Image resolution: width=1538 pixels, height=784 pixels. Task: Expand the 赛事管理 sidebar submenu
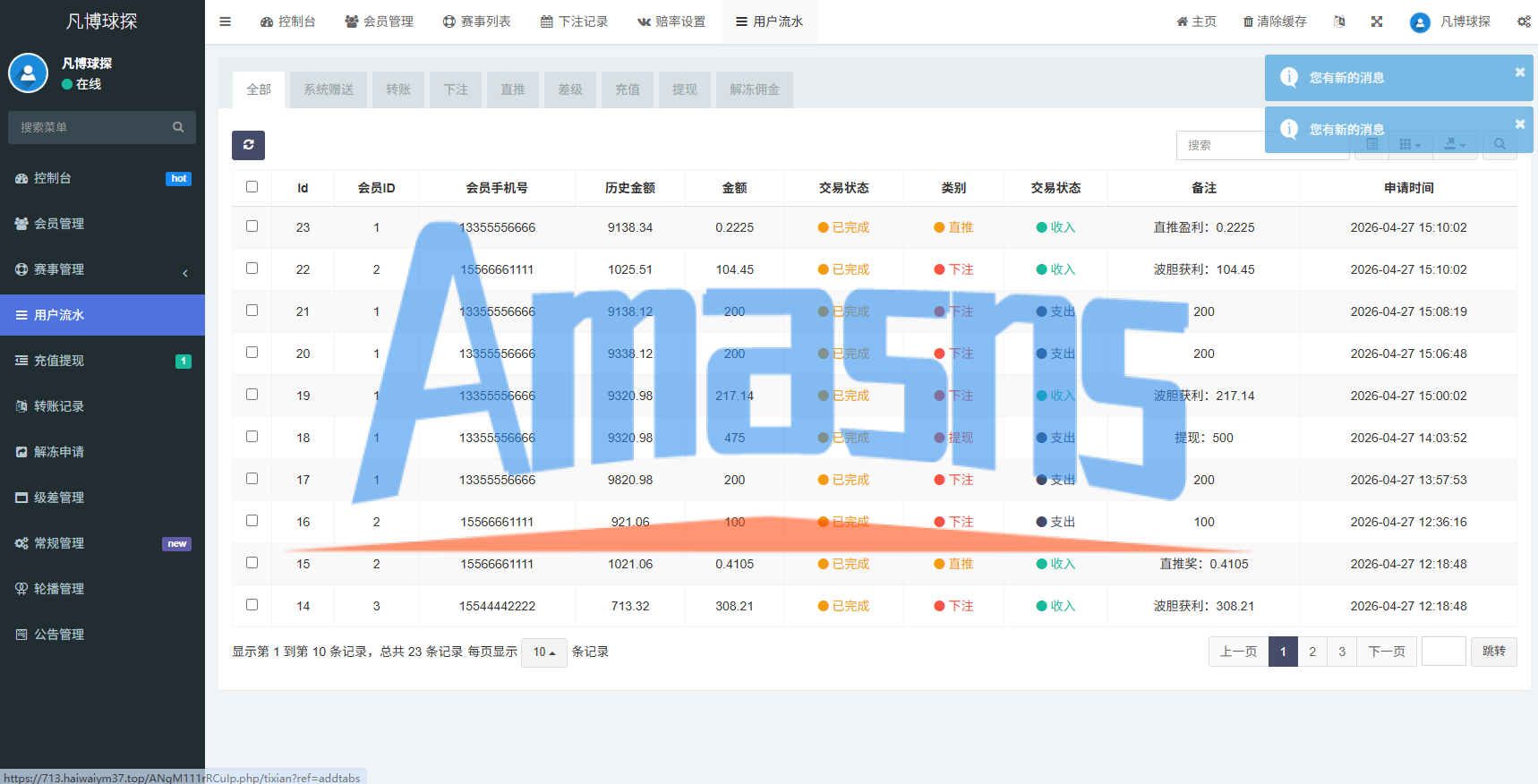coord(102,269)
